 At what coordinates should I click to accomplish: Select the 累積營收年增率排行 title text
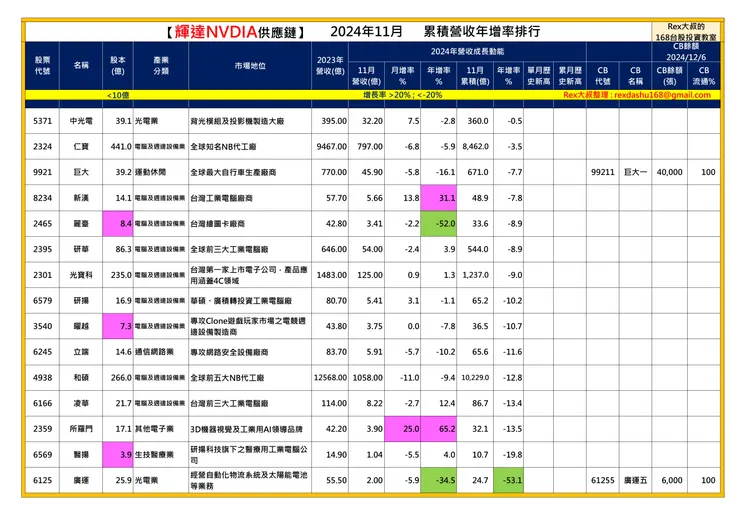482,32
